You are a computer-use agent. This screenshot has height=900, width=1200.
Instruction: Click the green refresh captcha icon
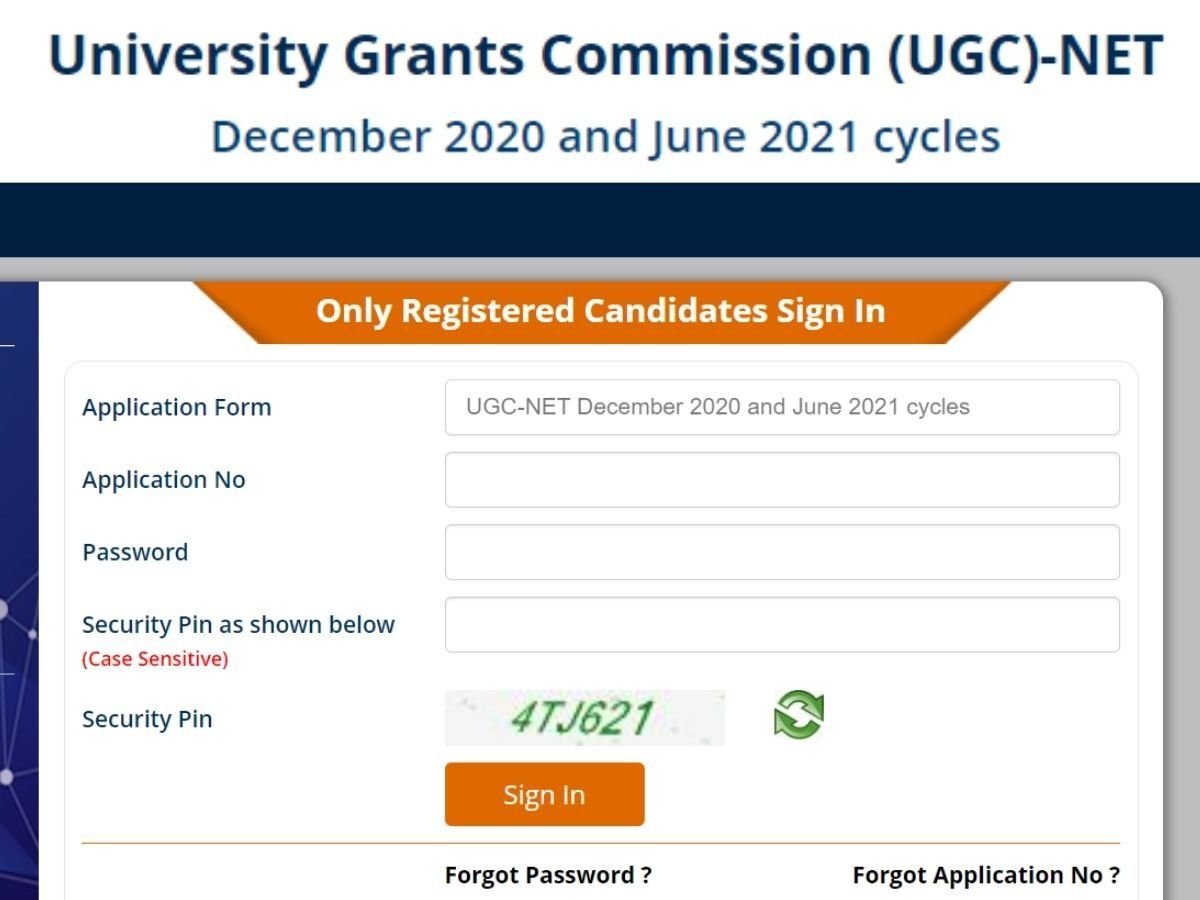click(795, 716)
